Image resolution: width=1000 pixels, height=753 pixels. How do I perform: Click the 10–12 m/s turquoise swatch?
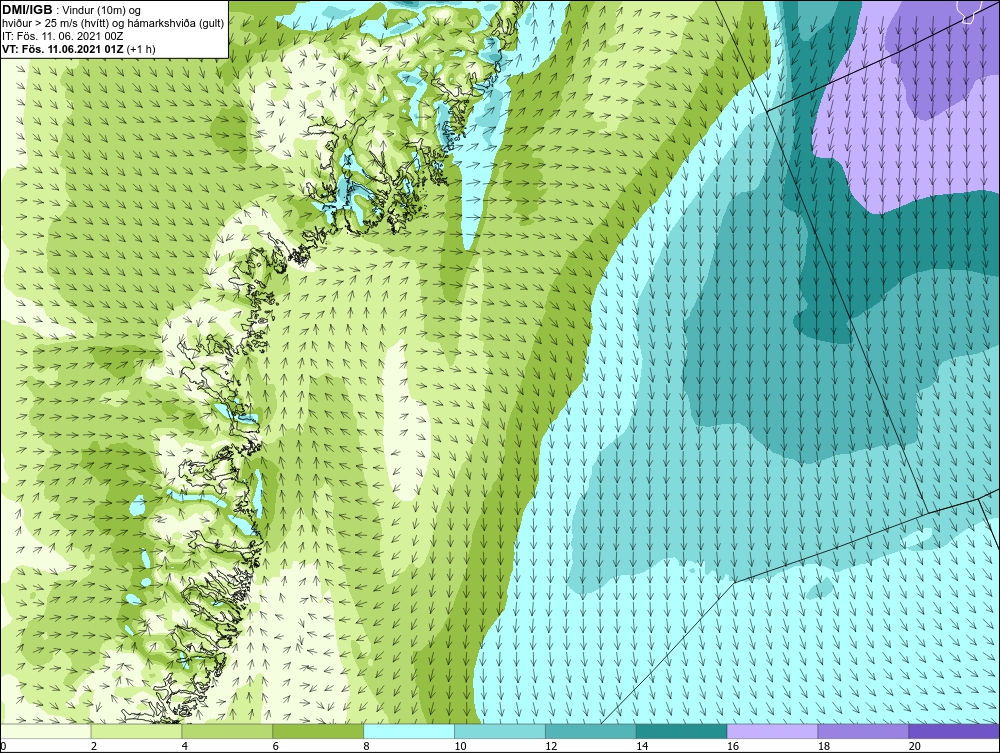click(500, 731)
